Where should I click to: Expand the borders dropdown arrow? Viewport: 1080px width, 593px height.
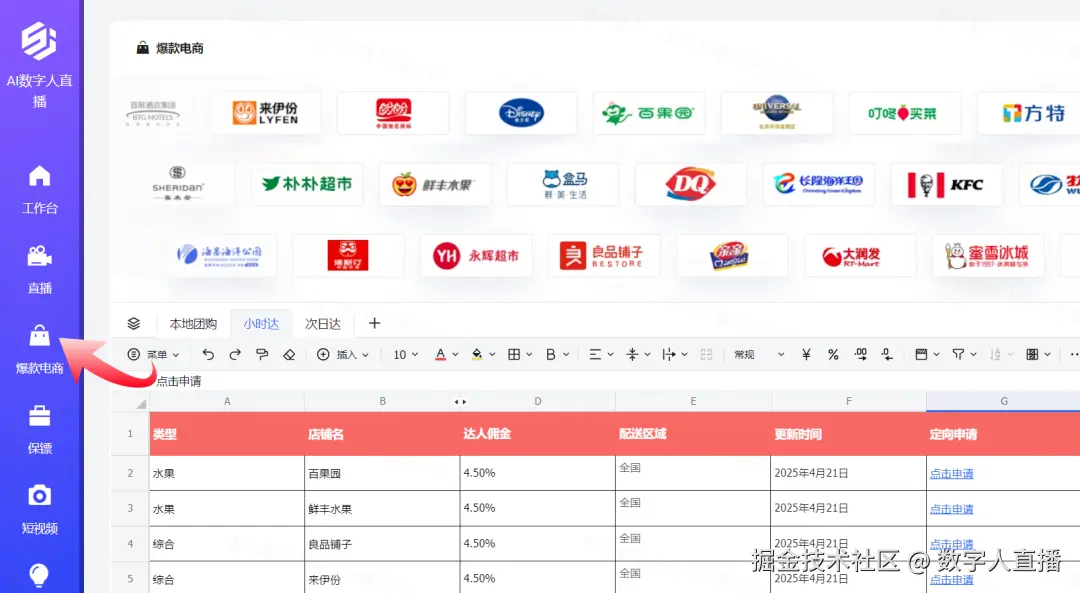coord(529,355)
